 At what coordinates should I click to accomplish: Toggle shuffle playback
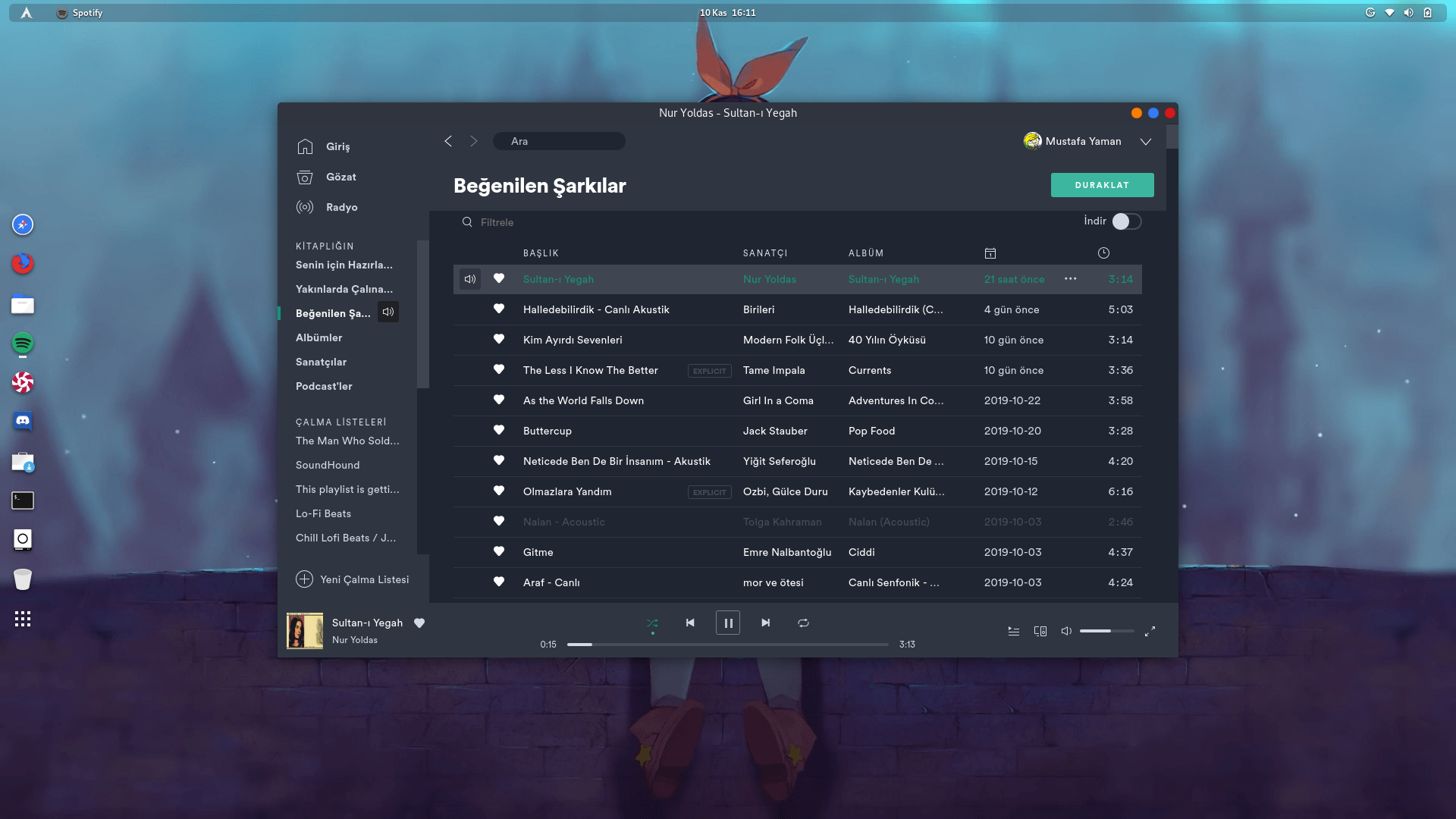coord(652,623)
